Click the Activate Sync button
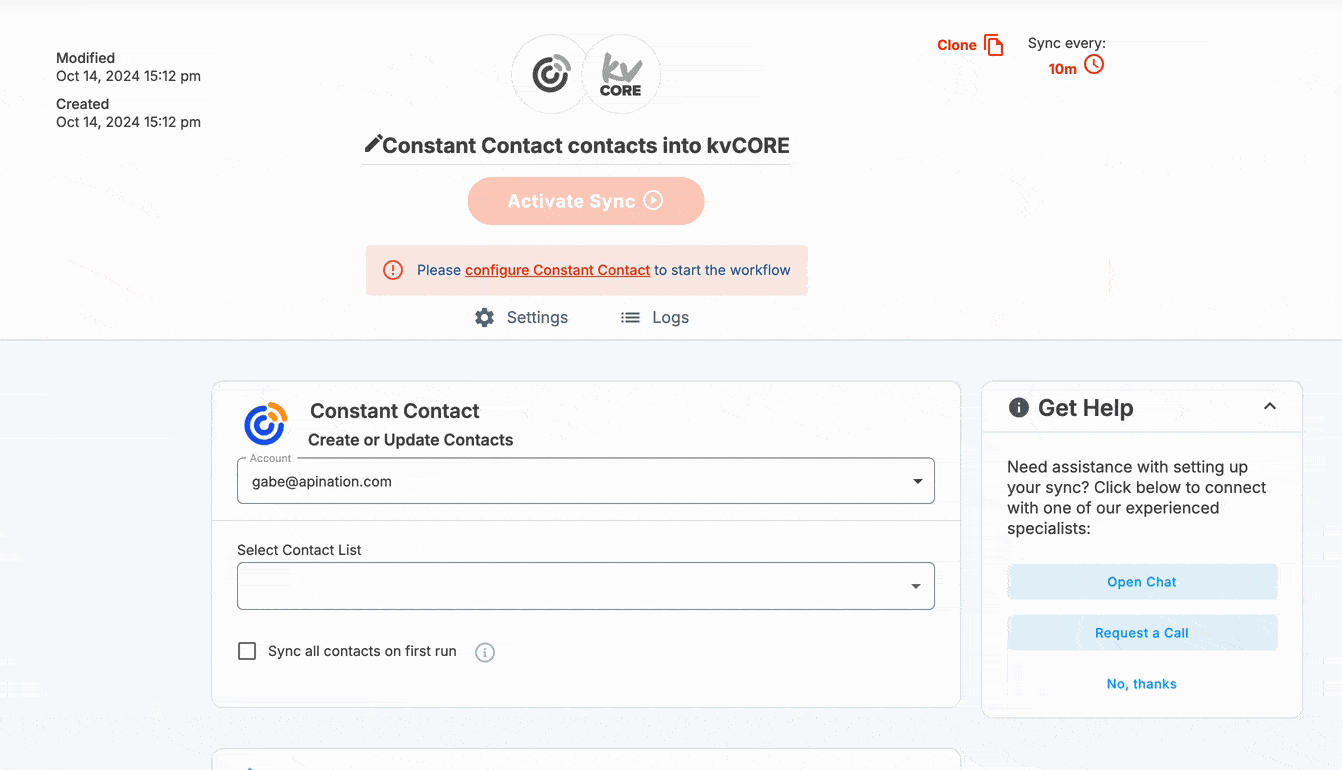Screen dimensions: 1342x770 click(586, 201)
